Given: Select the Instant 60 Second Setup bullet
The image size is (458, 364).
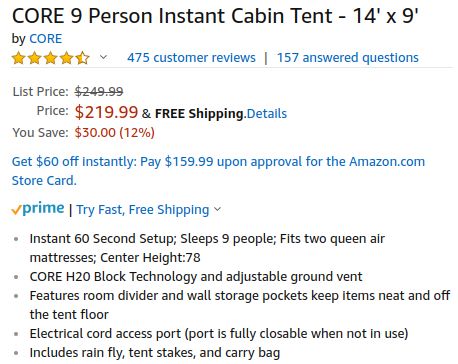Looking at the screenshot, I should point(207,248).
